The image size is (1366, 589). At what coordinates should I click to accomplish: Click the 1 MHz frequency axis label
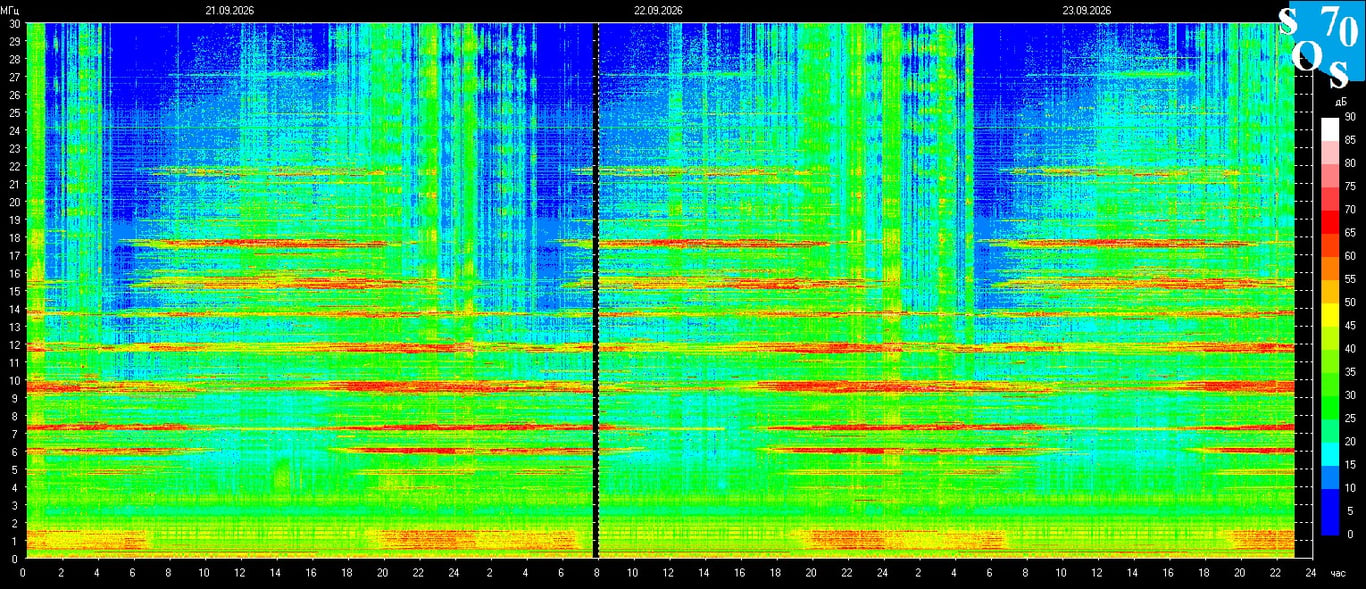[x=16, y=541]
